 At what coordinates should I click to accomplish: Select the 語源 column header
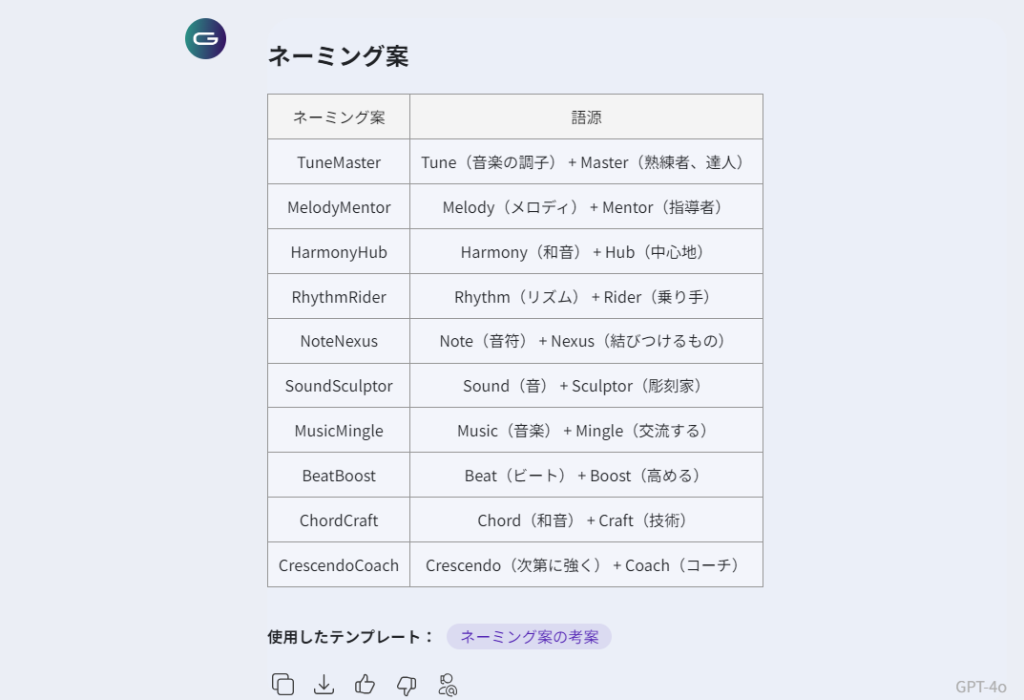point(586,117)
